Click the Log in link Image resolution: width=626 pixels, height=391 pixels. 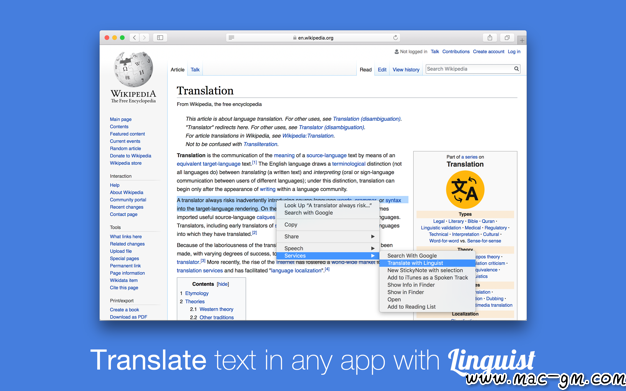(x=514, y=52)
